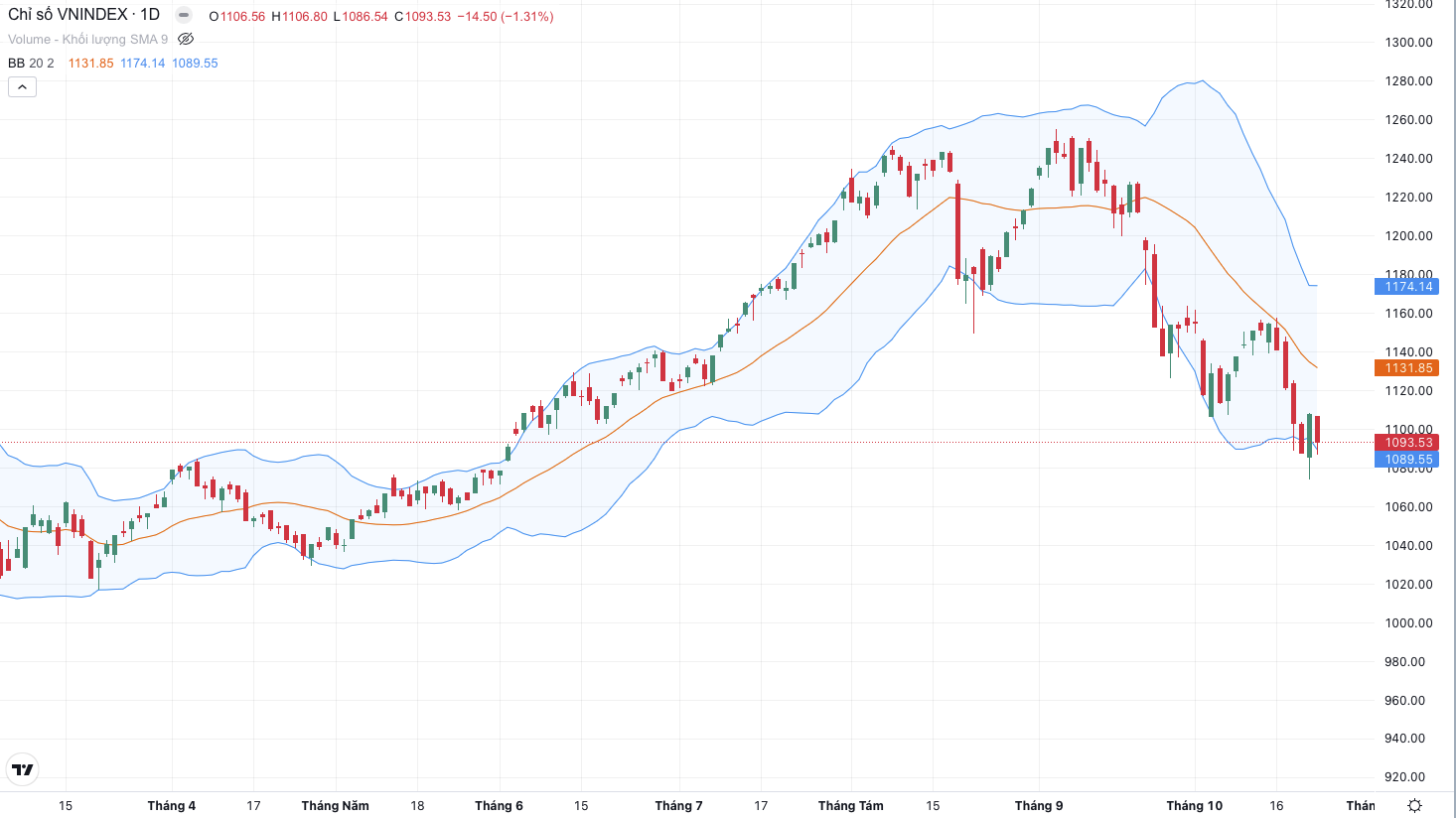Screen dimensions: 1456x818
Task: Click the 1060.00 price scale label
Action: point(1408,506)
